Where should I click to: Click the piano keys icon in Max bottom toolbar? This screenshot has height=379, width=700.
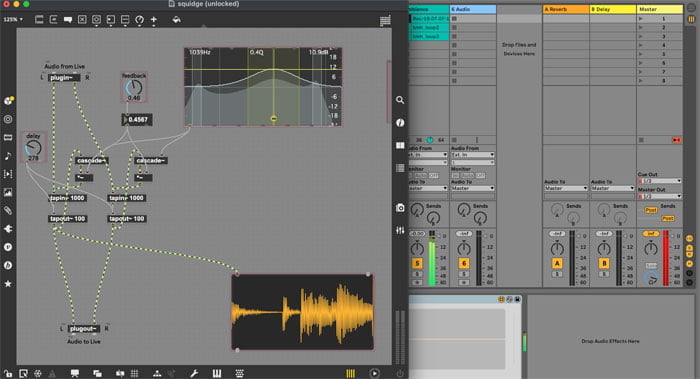[217, 373]
